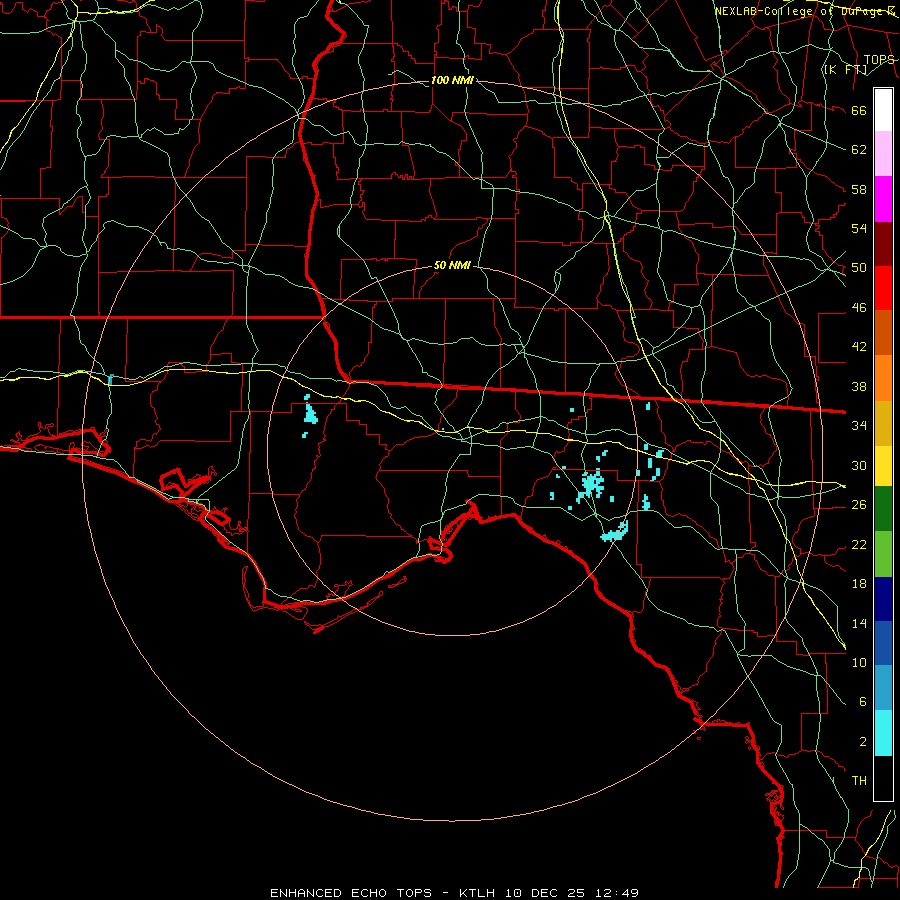Click the 6 value on the legend
Viewport: 900px width, 900px height.
pyautogui.click(x=862, y=702)
